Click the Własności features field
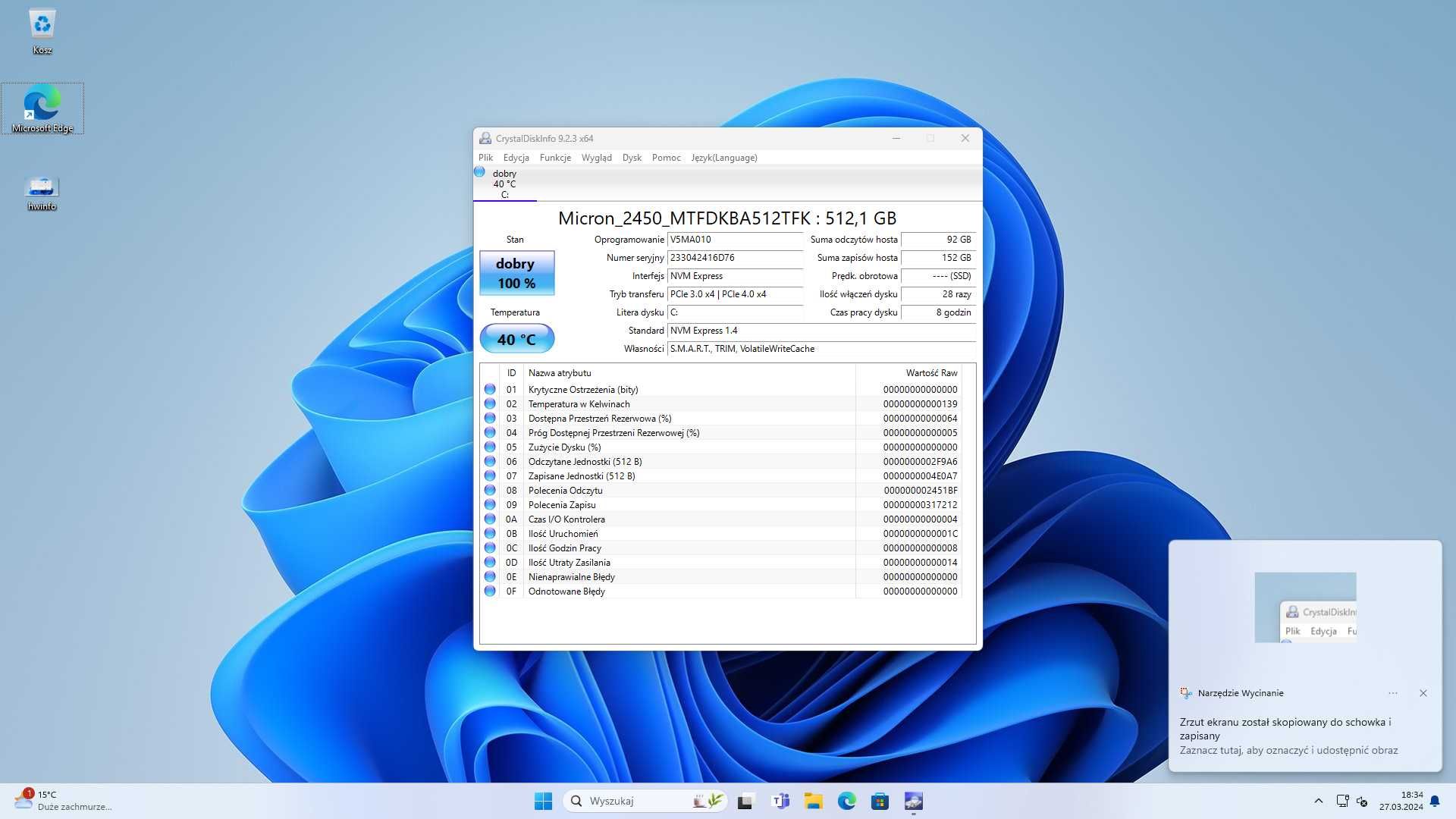The image size is (1456, 819). (821, 349)
